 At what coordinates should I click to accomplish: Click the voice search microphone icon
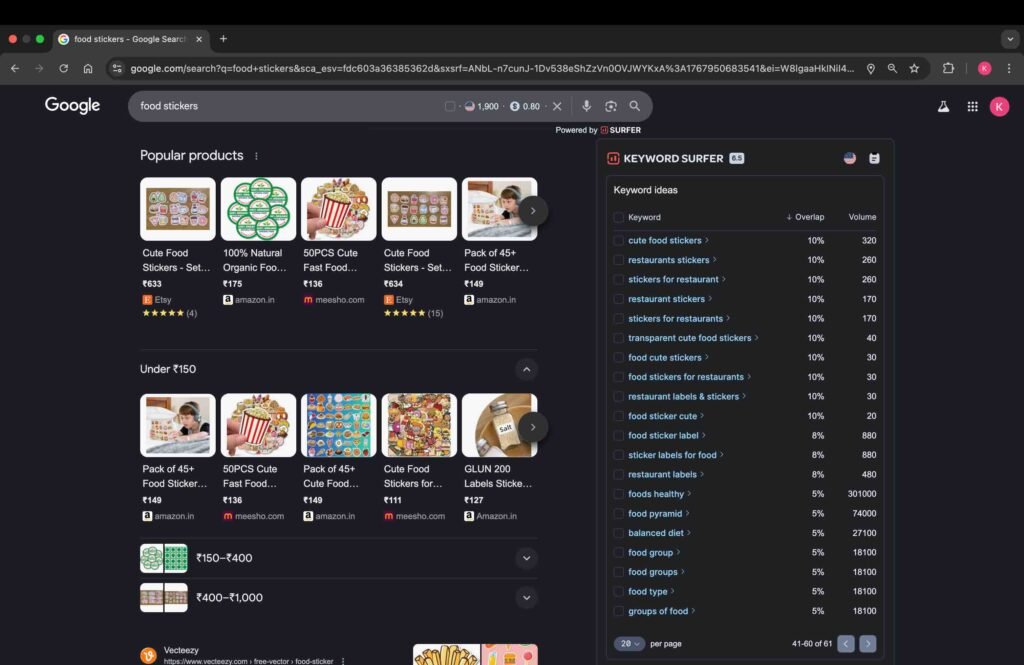tap(586, 106)
